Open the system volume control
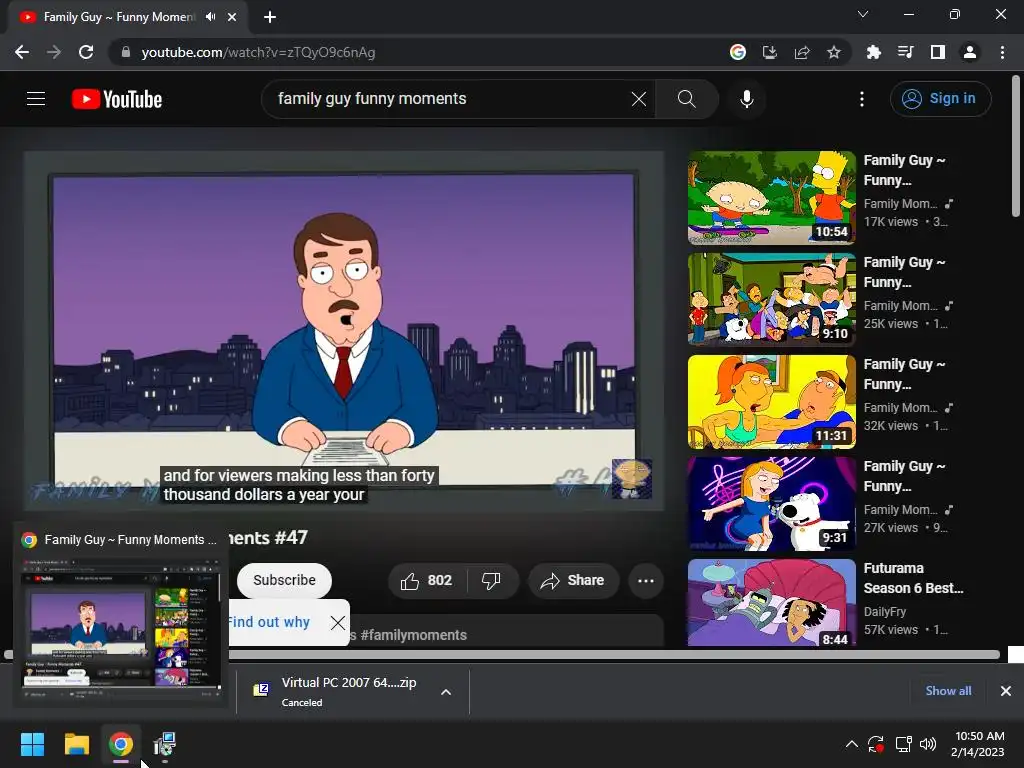This screenshot has width=1024, height=768. (927, 744)
